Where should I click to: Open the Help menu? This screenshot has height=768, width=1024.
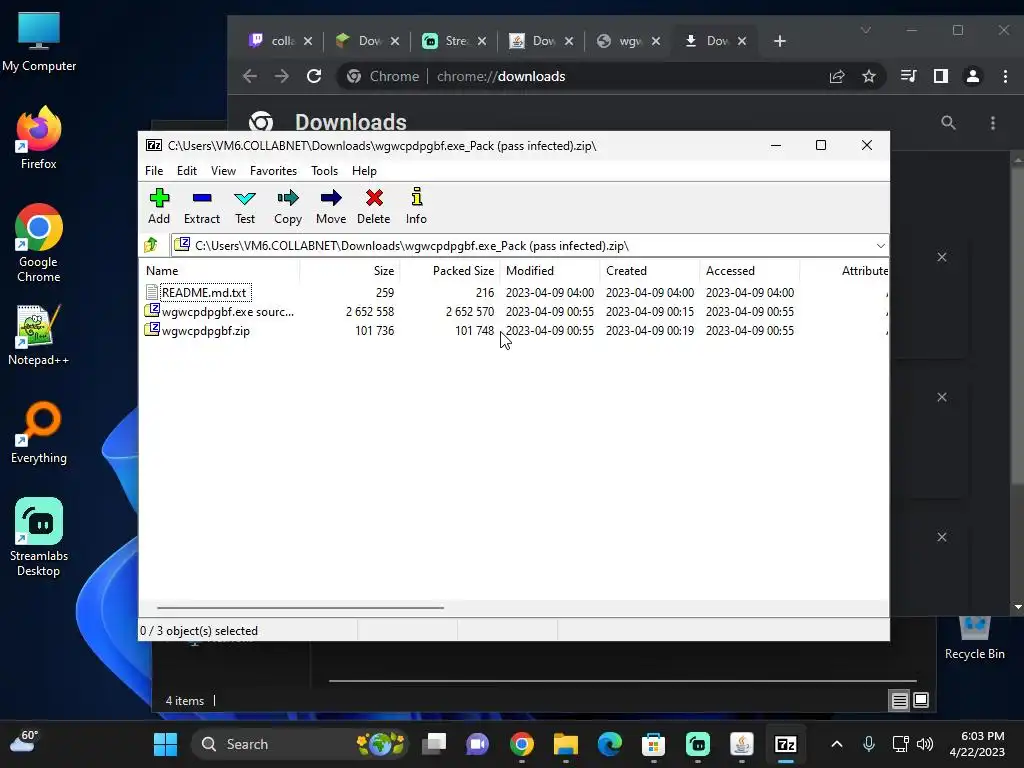pyautogui.click(x=364, y=170)
